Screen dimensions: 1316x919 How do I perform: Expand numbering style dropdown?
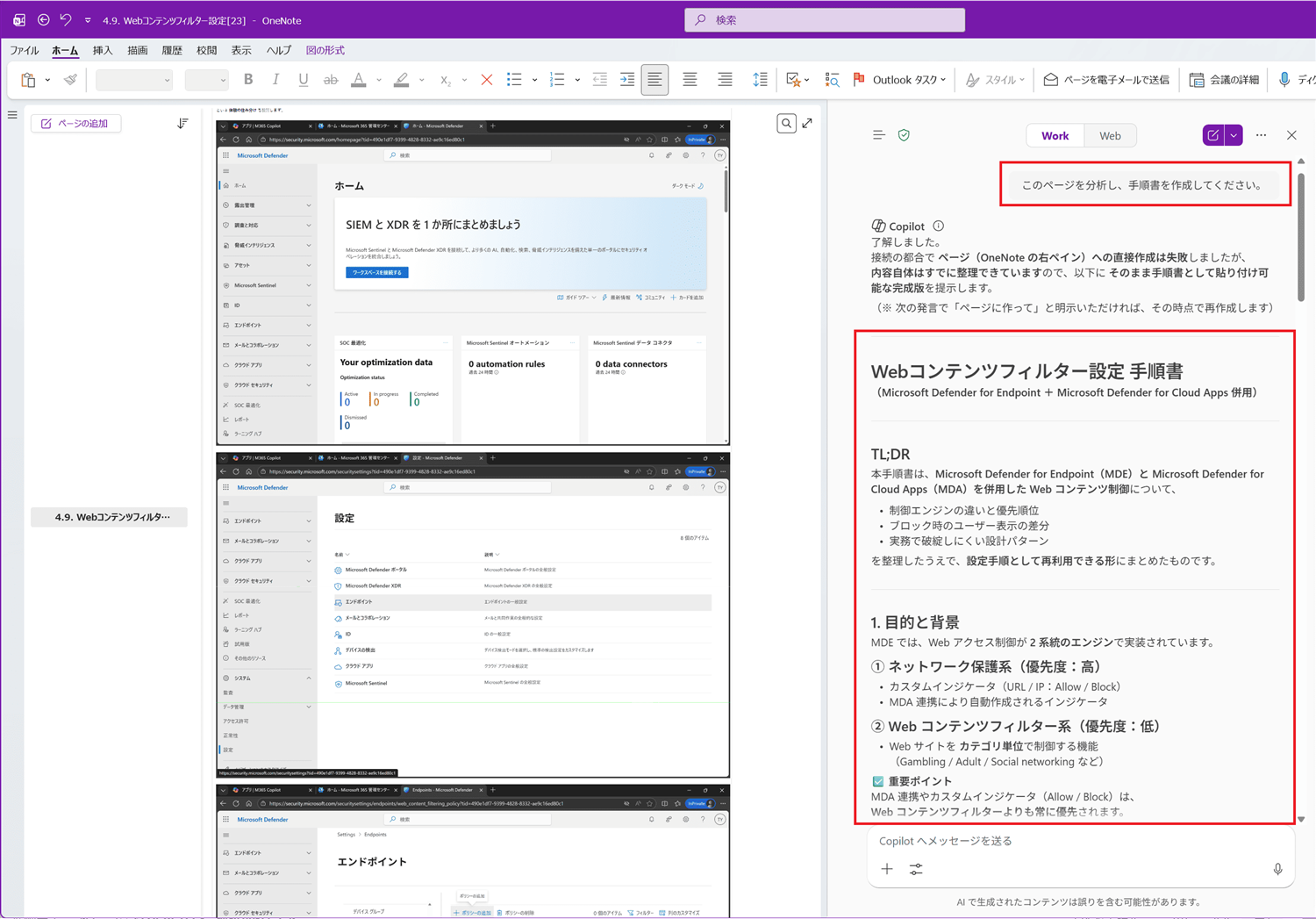pyautogui.click(x=577, y=80)
